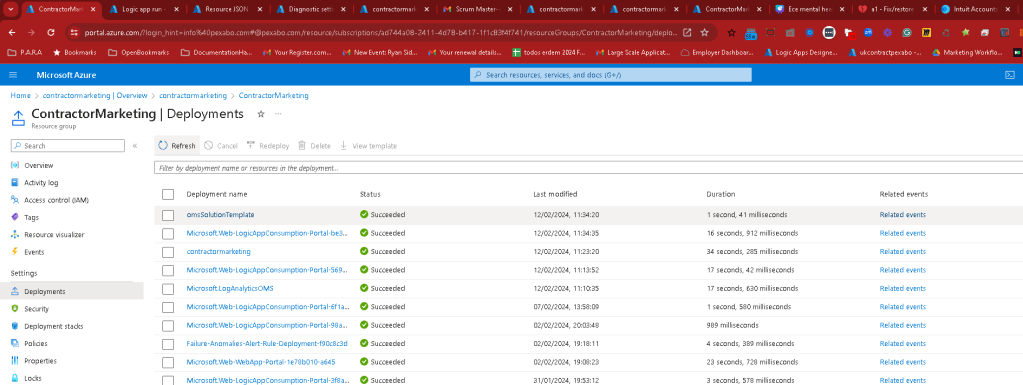The image size is (1023, 385).
Task: Click the Cancel toolbar command
Action: pyautogui.click(x=221, y=146)
